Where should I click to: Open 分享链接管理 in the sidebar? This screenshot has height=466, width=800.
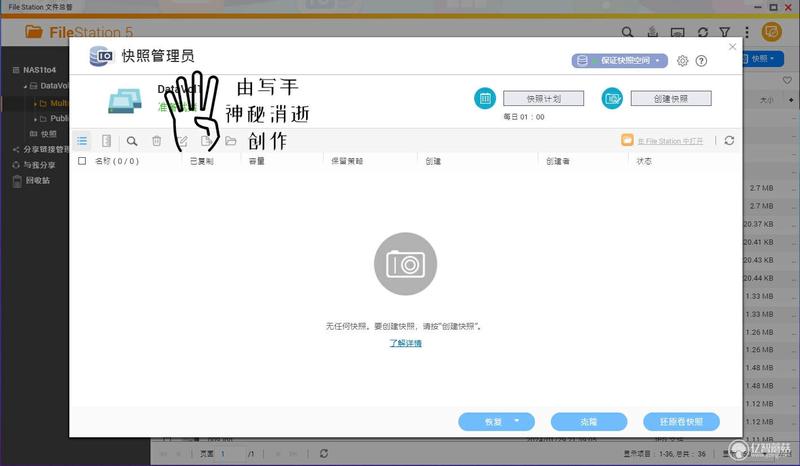pyautogui.click(x=45, y=150)
